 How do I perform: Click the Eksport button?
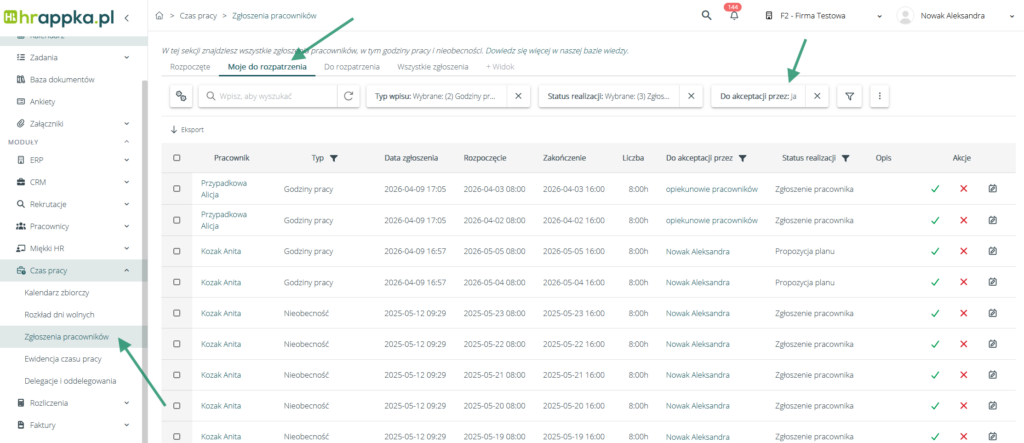point(187,130)
